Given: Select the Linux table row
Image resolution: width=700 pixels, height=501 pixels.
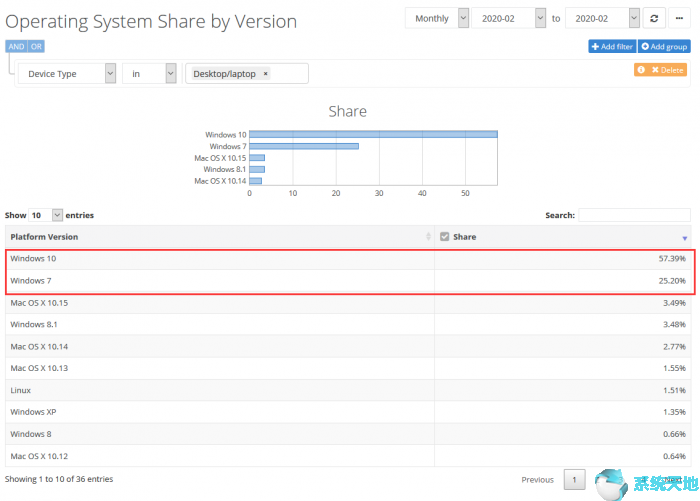Looking at the screenshot, I should click(x=348, y=390).
